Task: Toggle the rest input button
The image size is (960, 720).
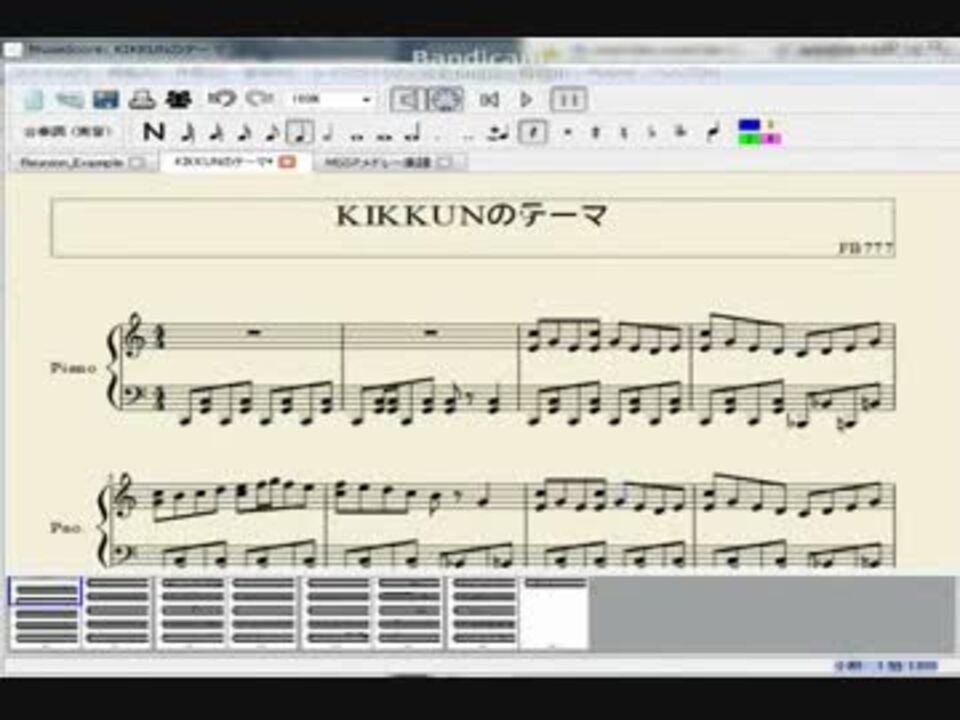Action: pyautogui.click(x=532, y=132)
